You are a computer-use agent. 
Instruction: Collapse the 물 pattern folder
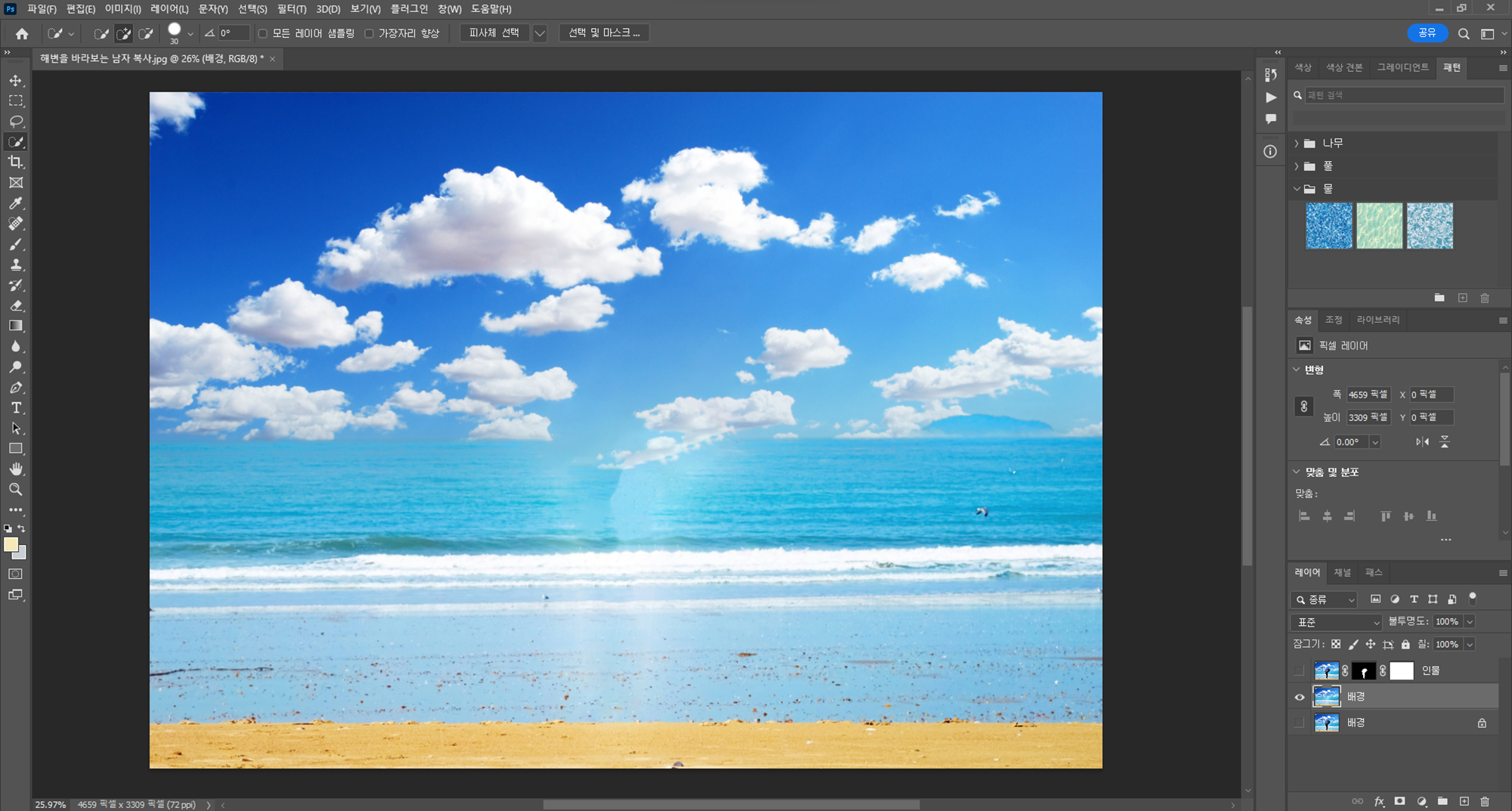coord(1297,188)
